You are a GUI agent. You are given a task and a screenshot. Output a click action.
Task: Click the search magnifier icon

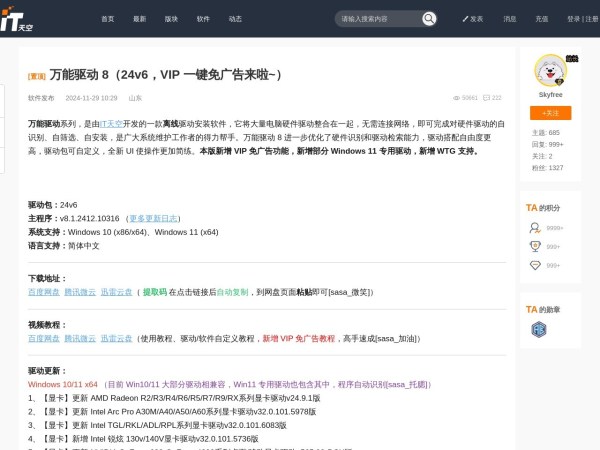(x=429, y=19)
